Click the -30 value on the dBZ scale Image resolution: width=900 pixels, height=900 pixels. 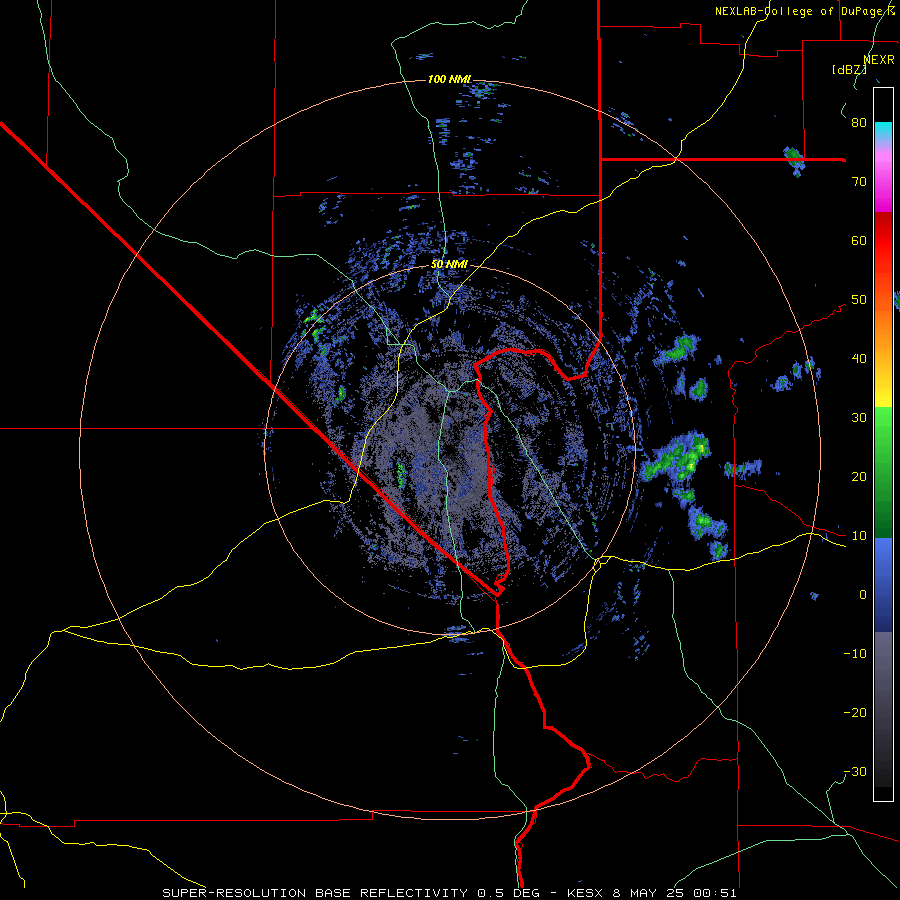pos(855,772)
